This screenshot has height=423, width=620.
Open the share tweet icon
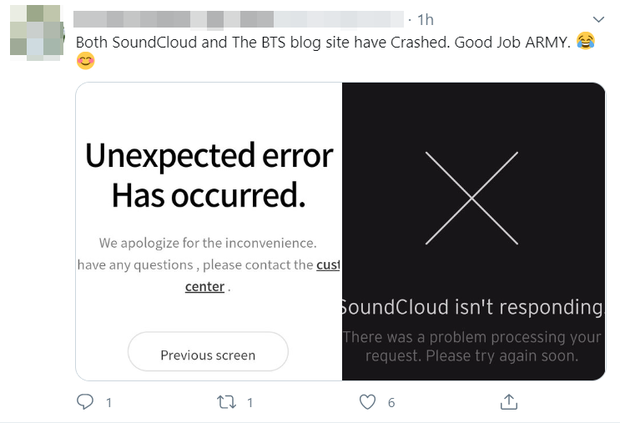pyautogui.click(x=508, y=402)
